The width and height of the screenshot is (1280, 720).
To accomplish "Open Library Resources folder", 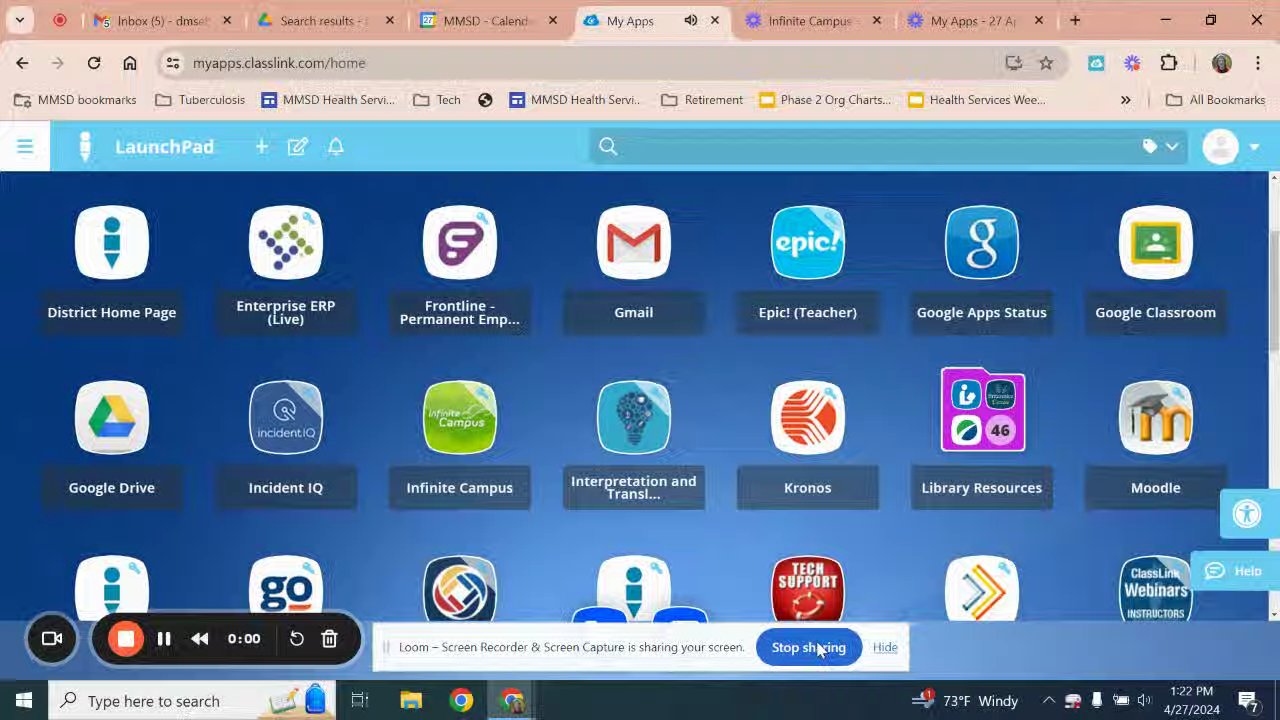I will click(x=983, y=410).
